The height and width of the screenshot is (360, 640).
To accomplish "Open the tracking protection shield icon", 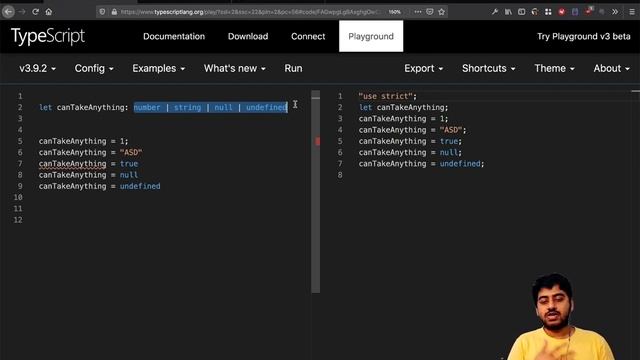I will click(102, 12).
